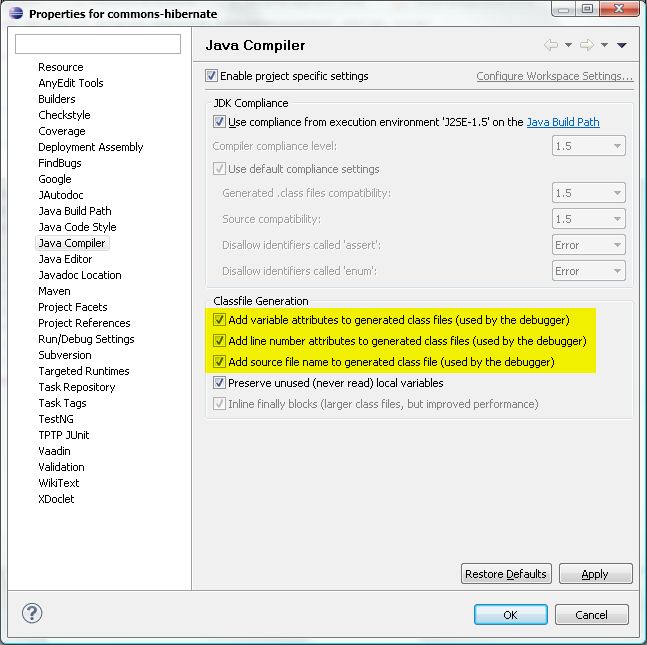The width and height of the screenshot is (647, 645).
Task: Open the Checkstyle properties page
Action: (x=64, y=115)
